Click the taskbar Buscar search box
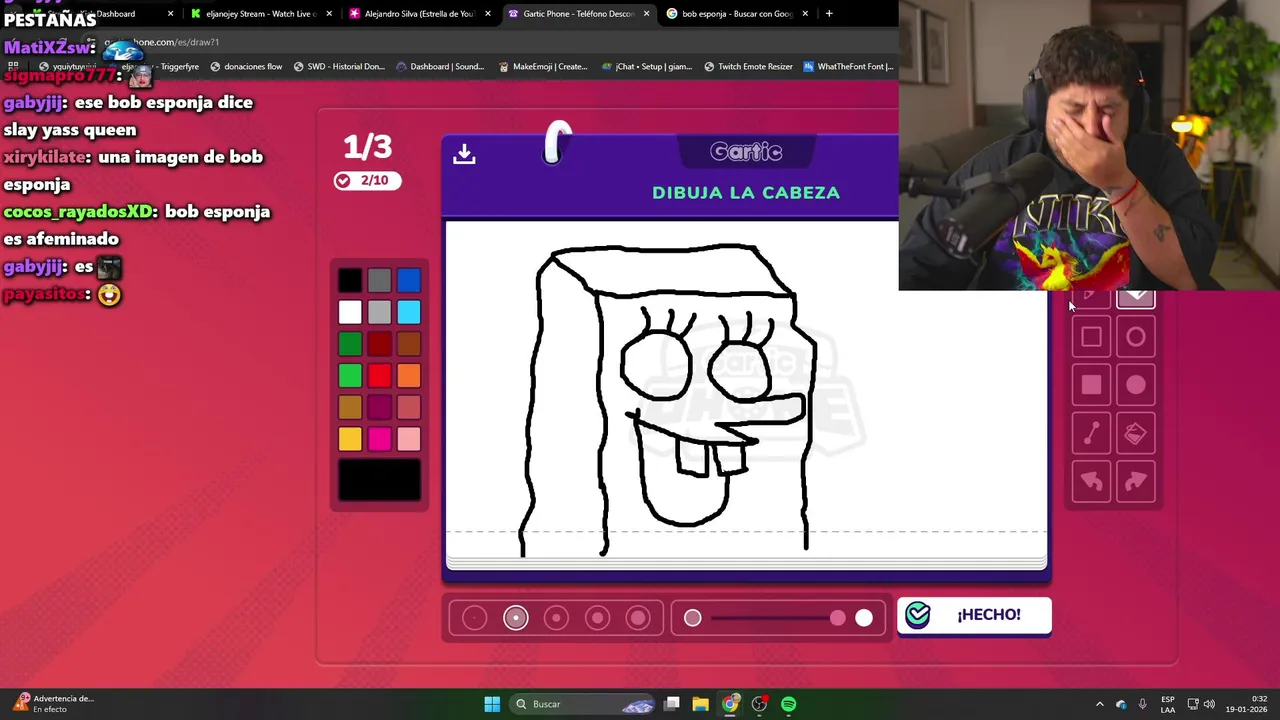 [x=584, y=704]
